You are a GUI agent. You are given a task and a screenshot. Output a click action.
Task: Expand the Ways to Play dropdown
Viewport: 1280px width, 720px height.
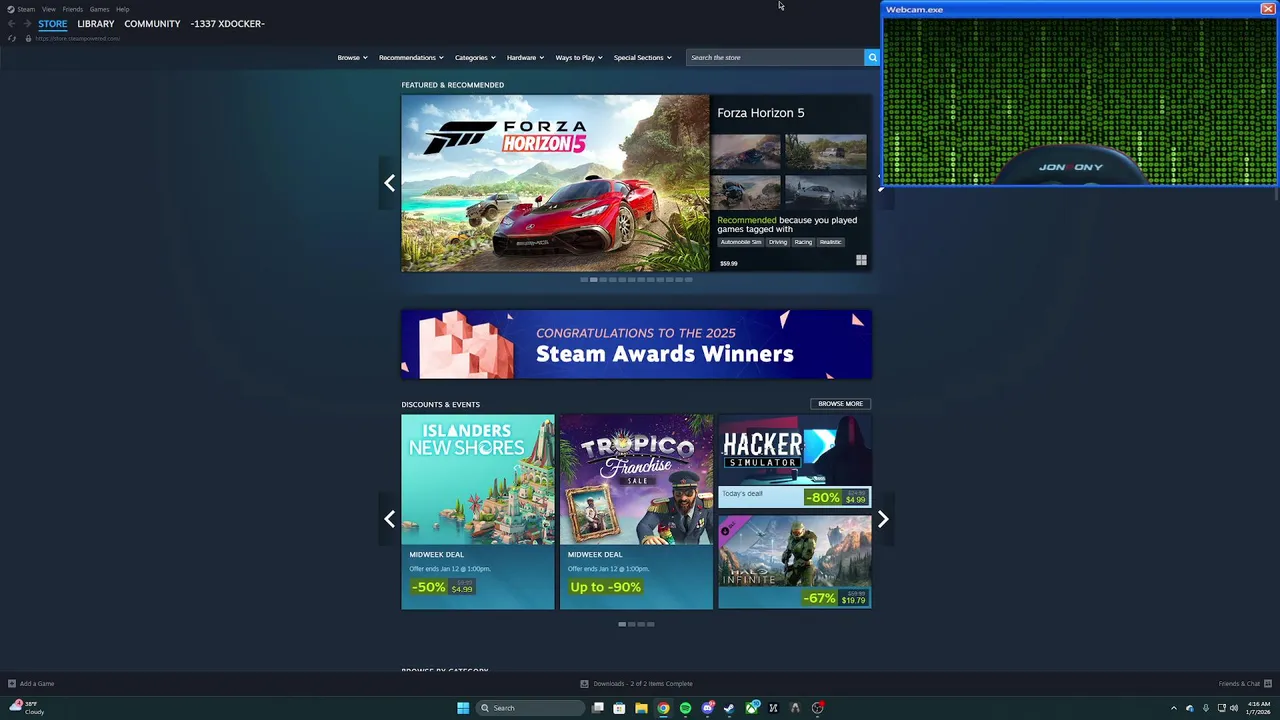coord(579,57)
